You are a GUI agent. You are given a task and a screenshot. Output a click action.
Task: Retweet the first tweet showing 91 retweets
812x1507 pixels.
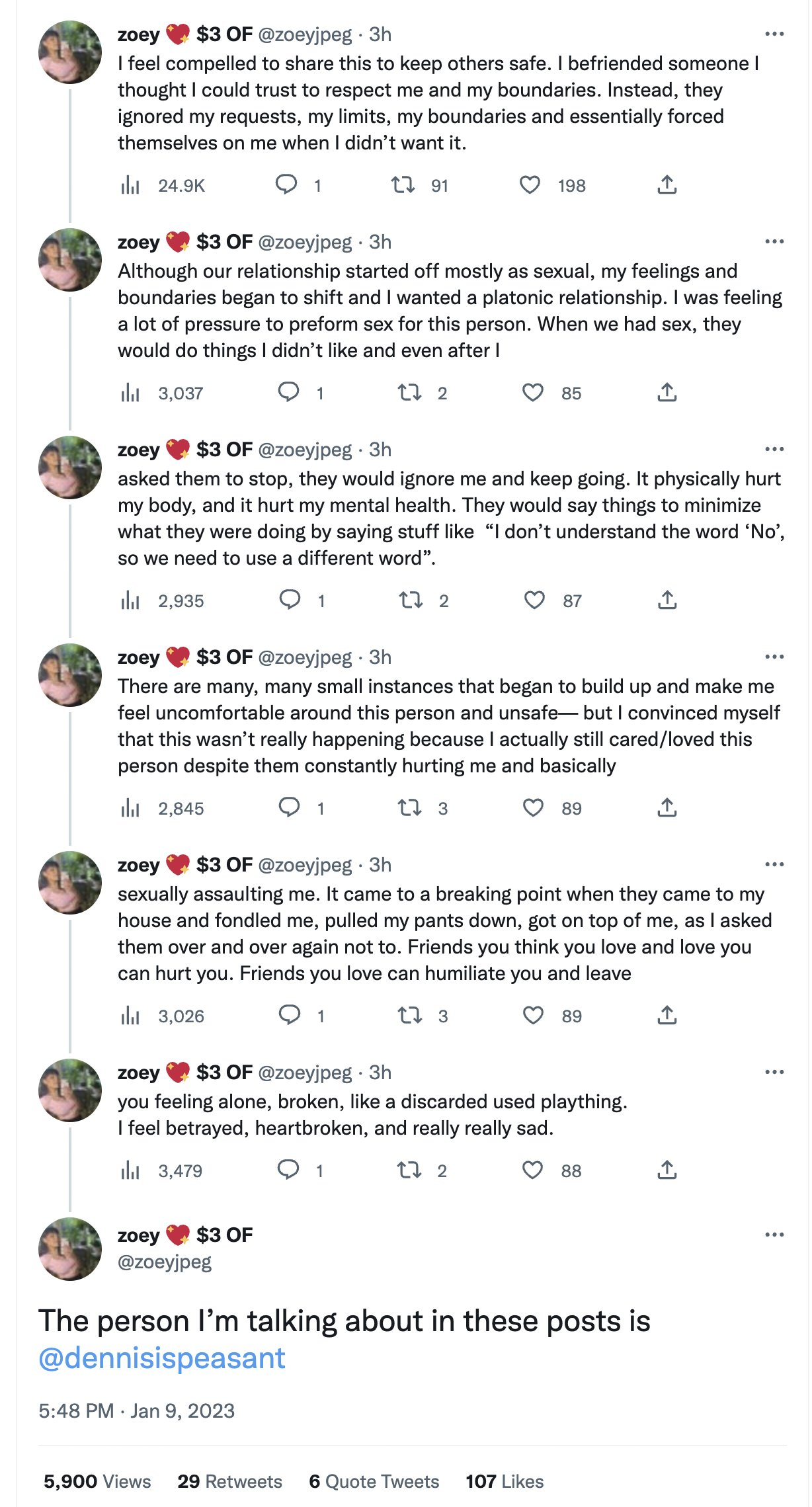tap(403, 185)
